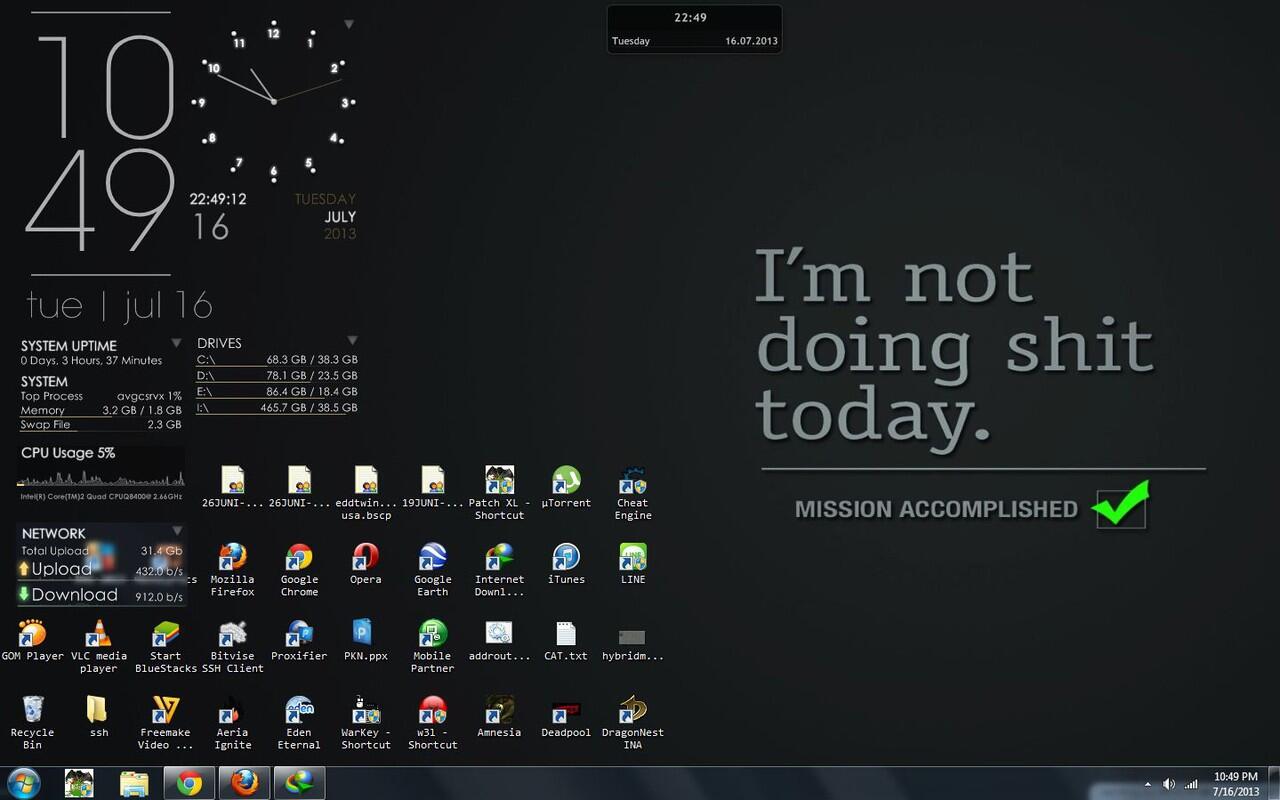The height and width of the screenshot is (800, 1280).
Task: Open the w3l shortcut
Action: pos(433,723)
